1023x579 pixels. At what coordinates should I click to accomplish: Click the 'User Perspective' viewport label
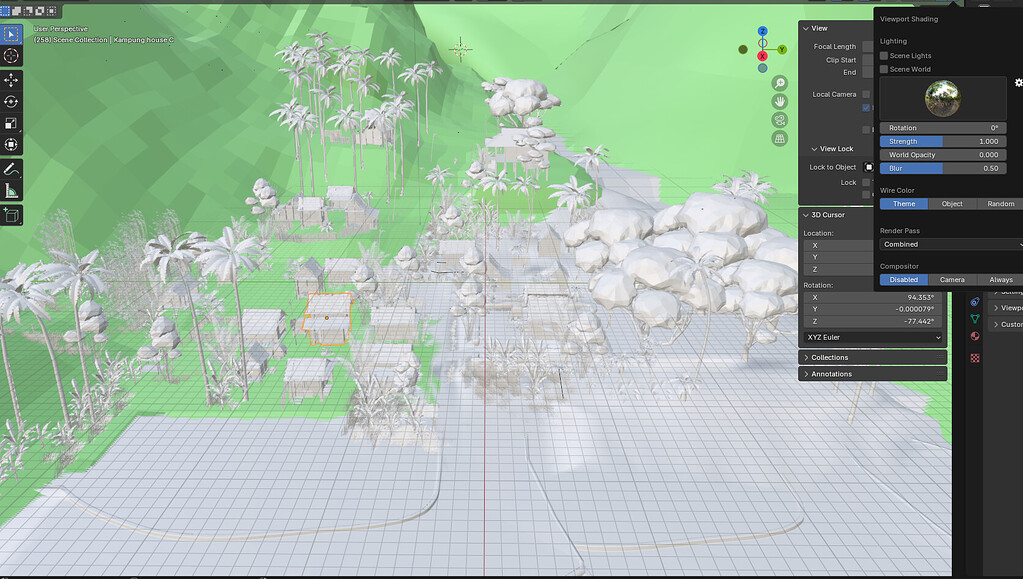(x=61, y=29)
